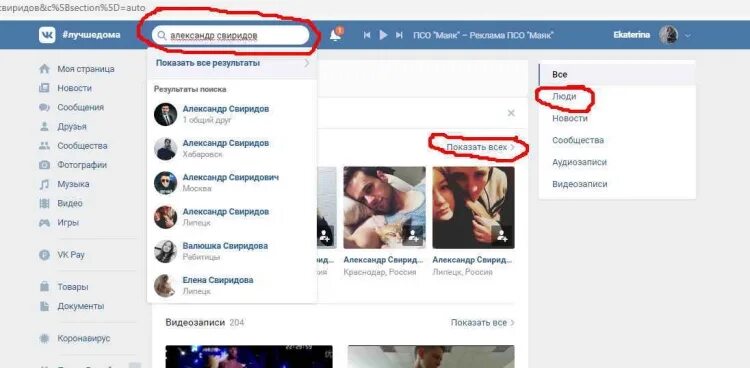Click the Видео film icon

(x=44, y=203)
